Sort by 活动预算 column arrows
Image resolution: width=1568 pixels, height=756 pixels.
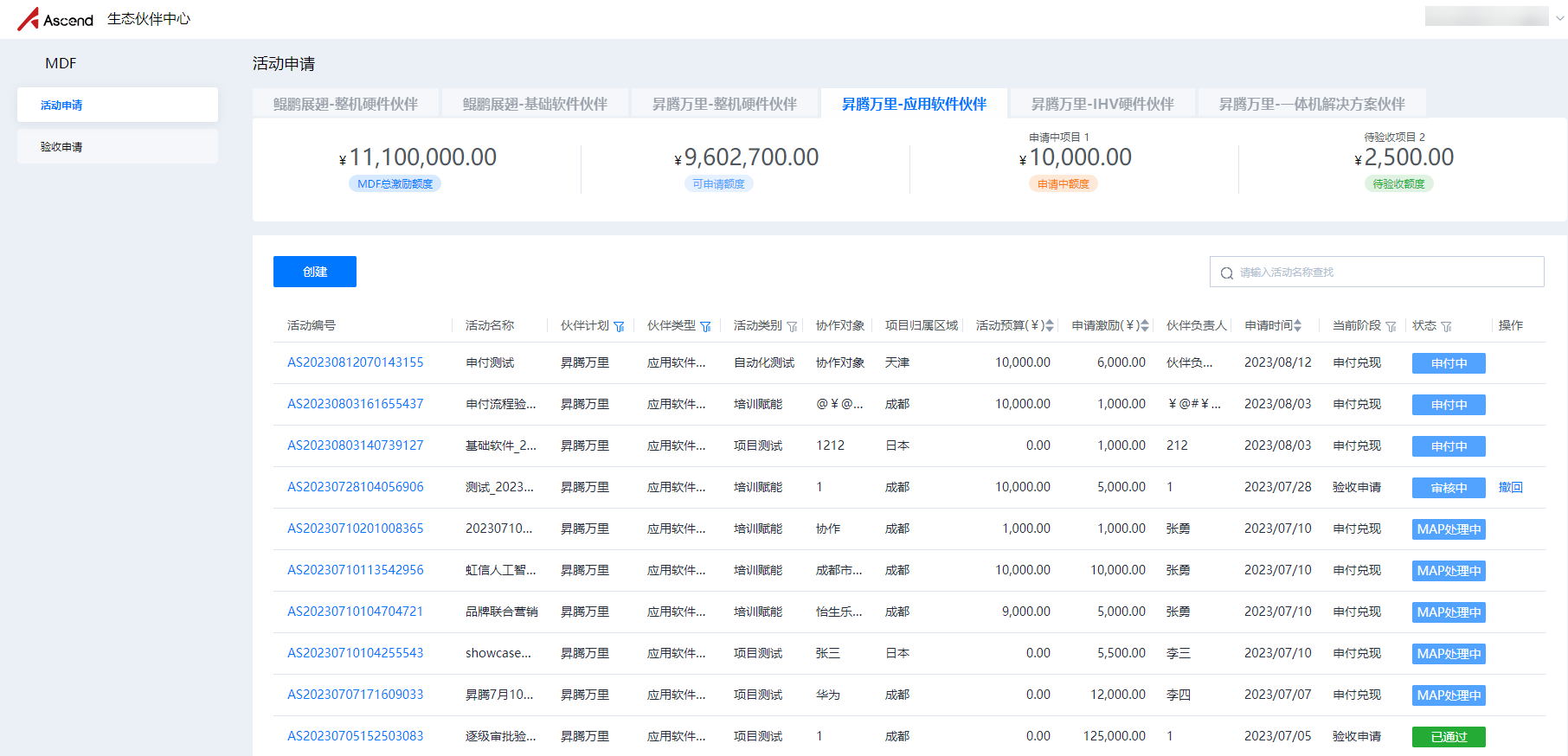(x=1050, y=326)
